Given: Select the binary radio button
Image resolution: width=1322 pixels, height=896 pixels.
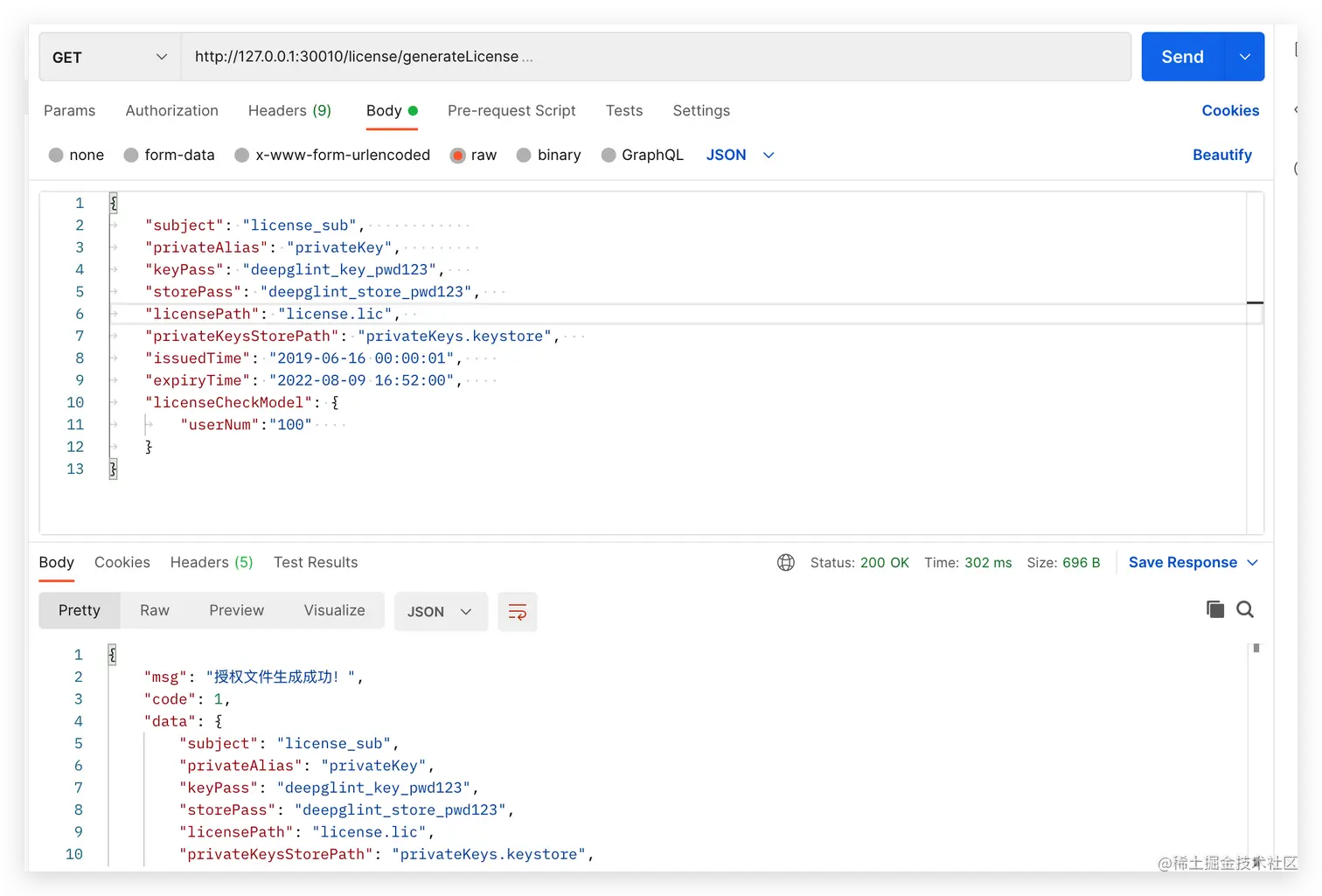Looking at the screenshot, I should point(524,155).
